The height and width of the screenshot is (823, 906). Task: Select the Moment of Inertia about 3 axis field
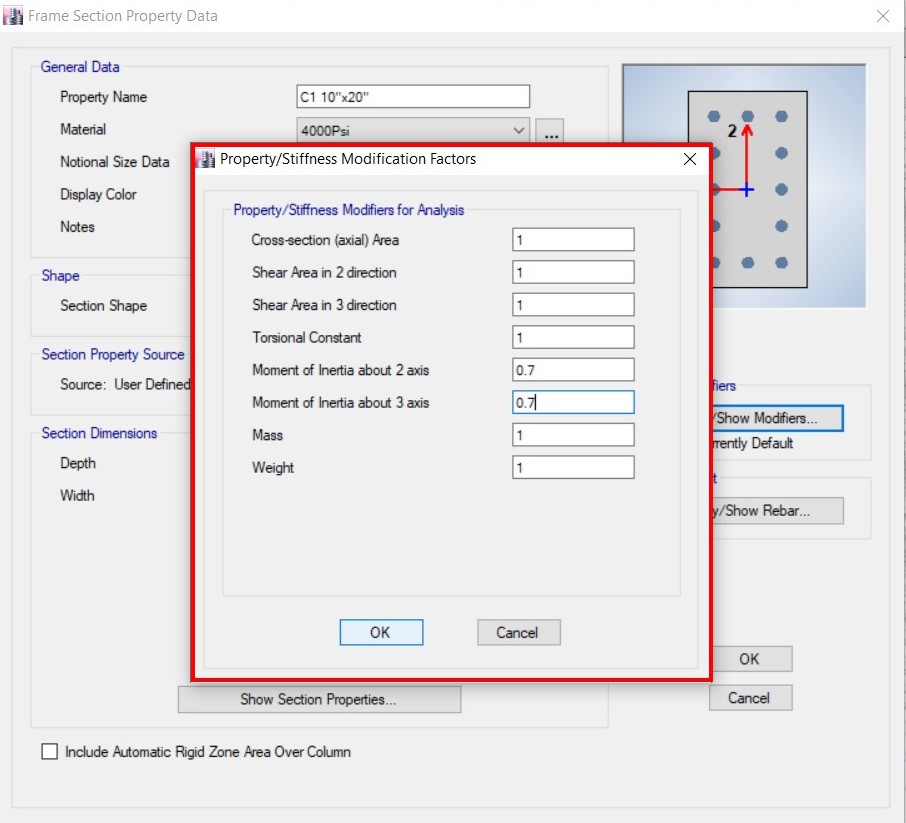572,401
